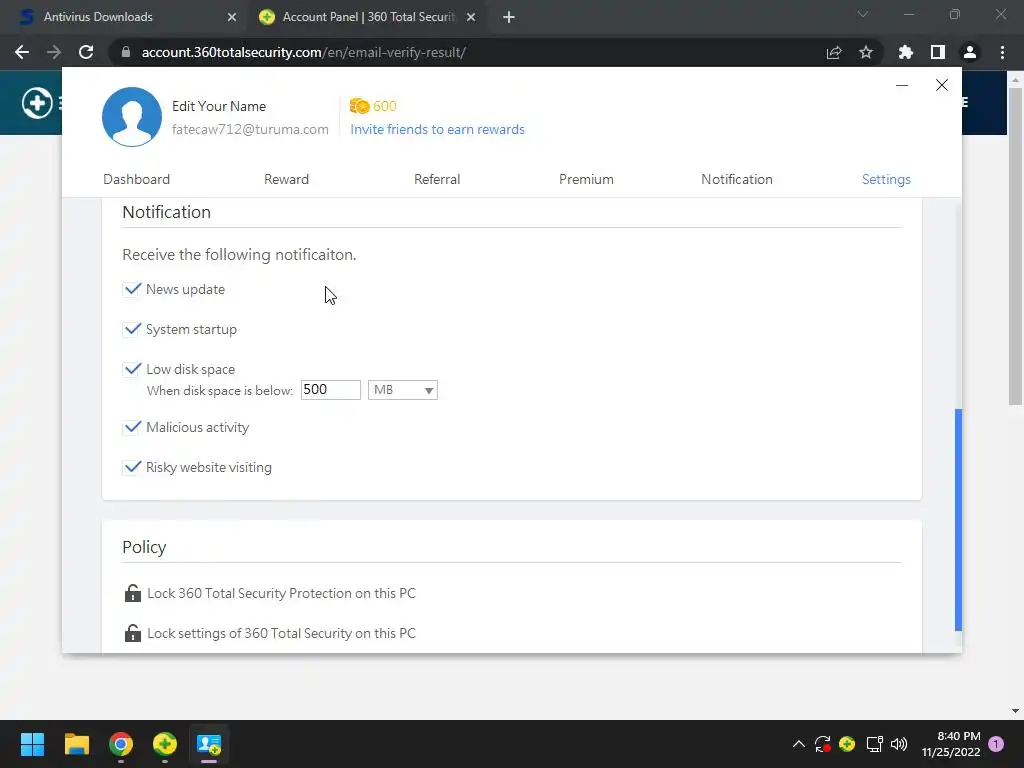Open File Explorer from the taskbar
1024x768 pixels.
[x=76, y=744]
